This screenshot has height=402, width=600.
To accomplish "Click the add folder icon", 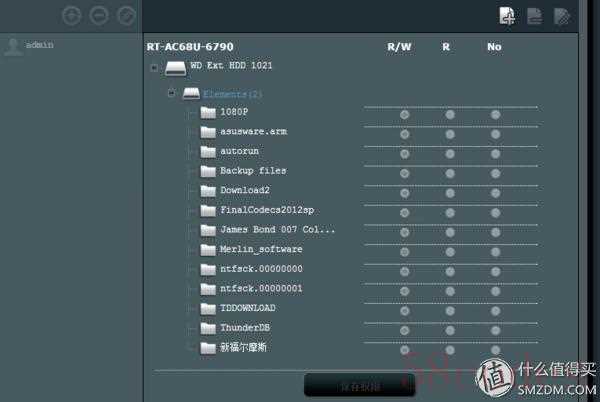I will point(507,16).
